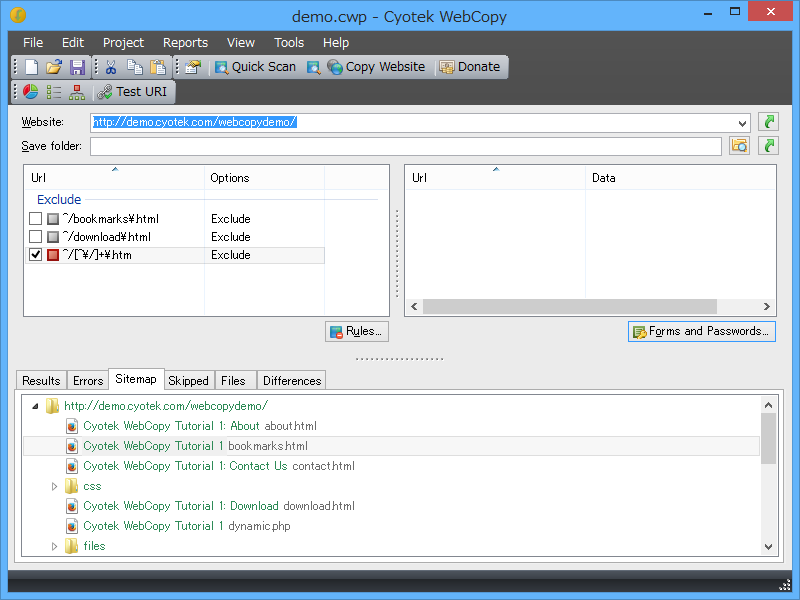
Task: Click the green refresh icon beside Website field
Action: tap(767, 121)
